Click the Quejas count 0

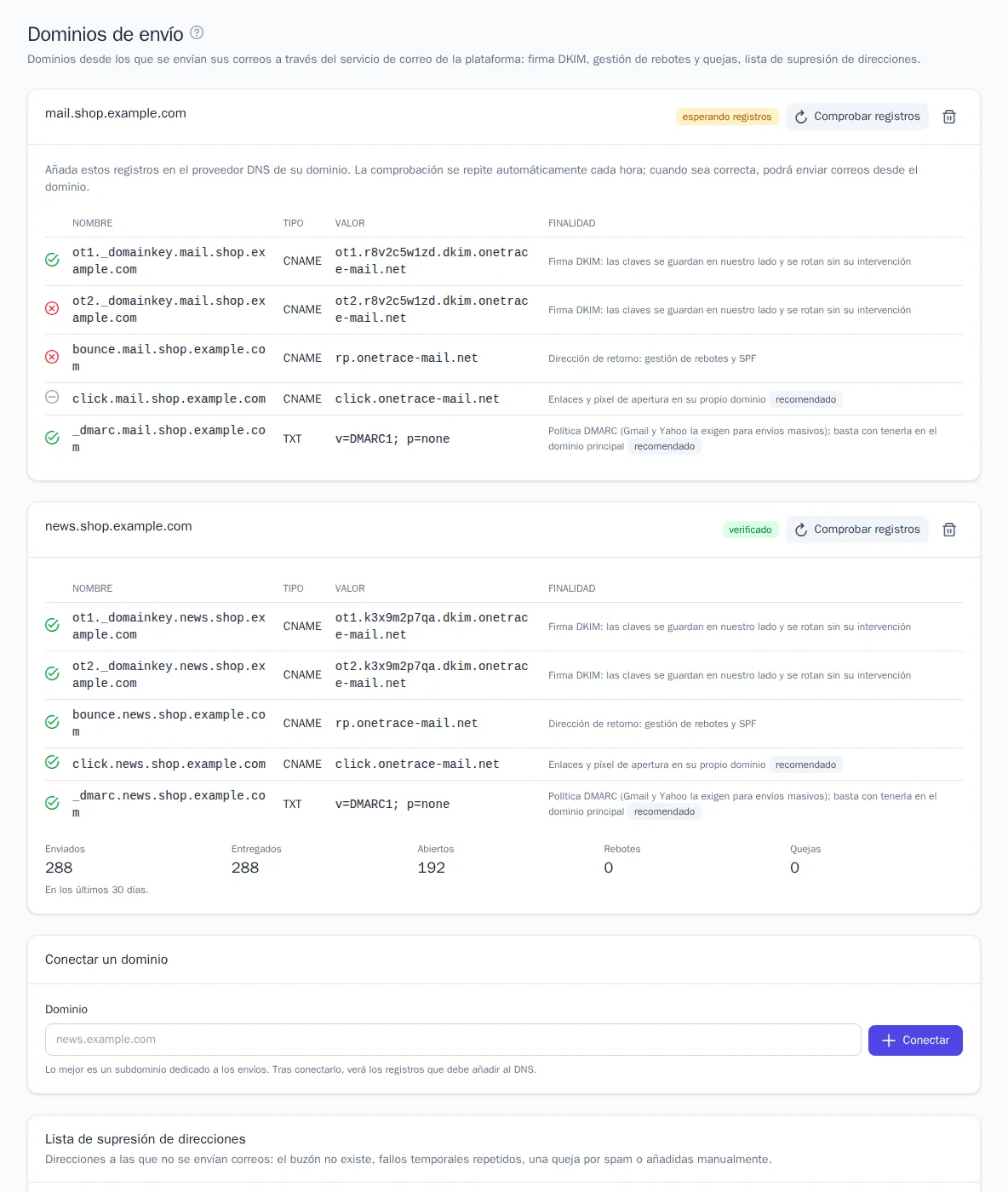coord(794,868)
